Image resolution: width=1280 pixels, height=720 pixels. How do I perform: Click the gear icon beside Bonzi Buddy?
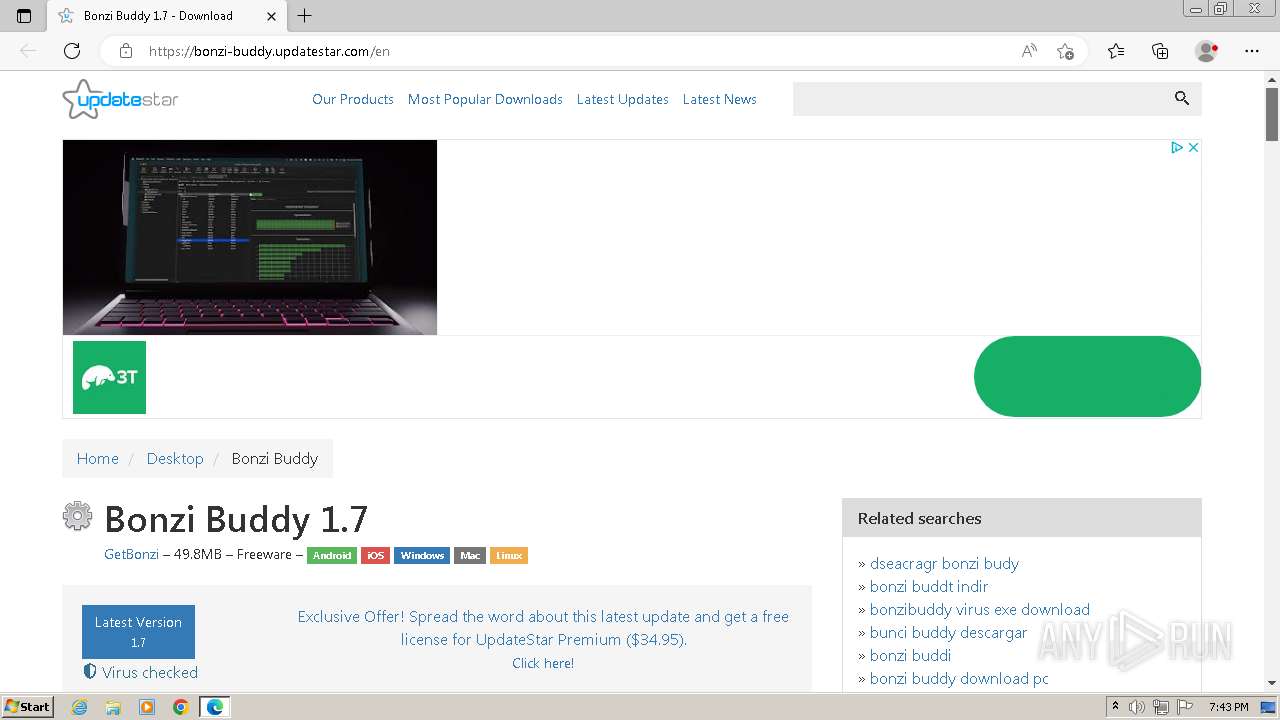tap(77, 516)
